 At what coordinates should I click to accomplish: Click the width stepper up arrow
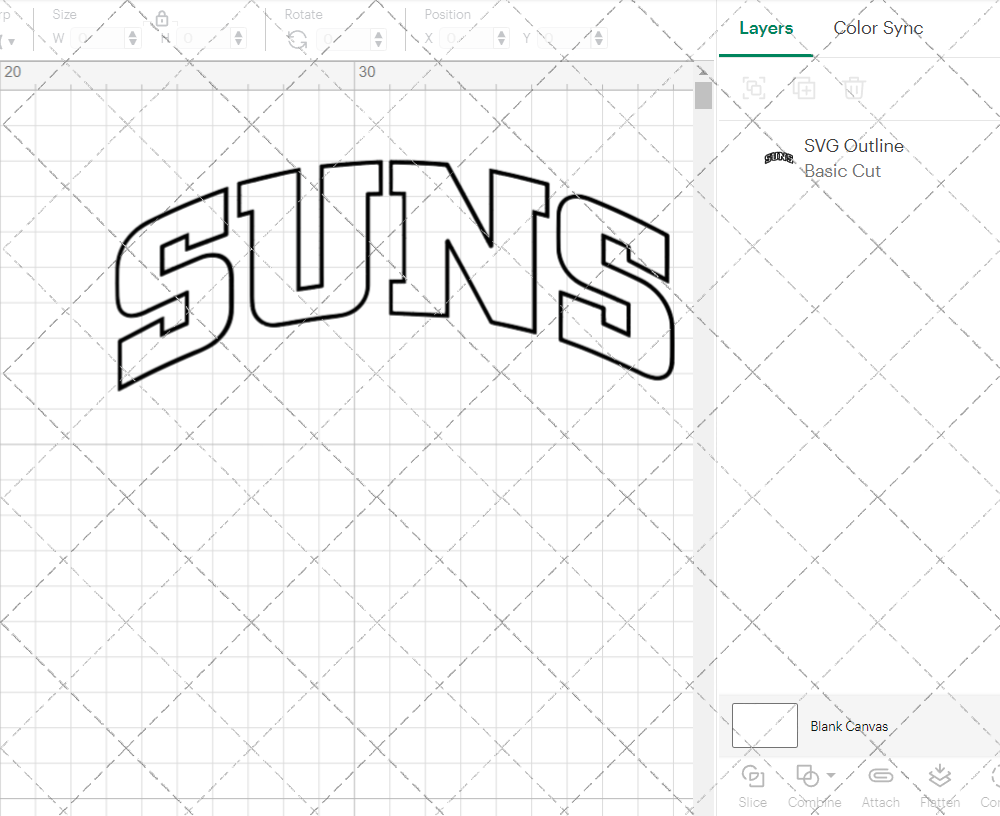(x=131, y=33)
